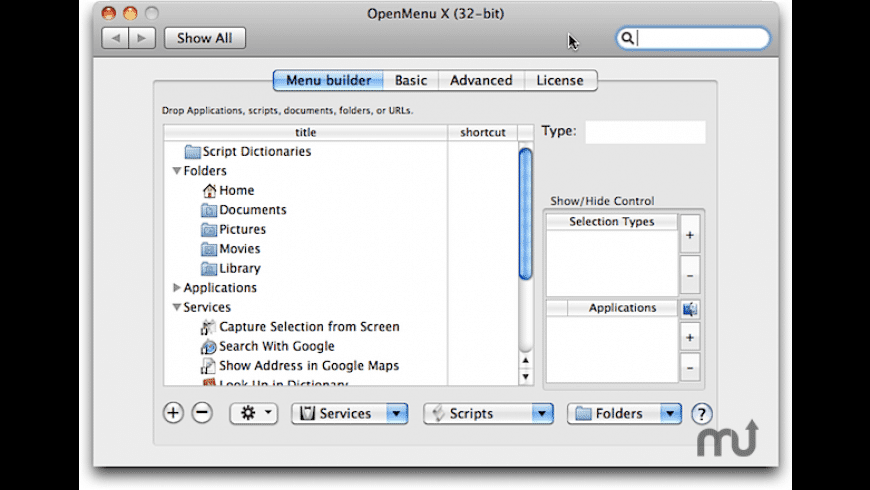Open the Scripts popup menu

click(488, 413)
